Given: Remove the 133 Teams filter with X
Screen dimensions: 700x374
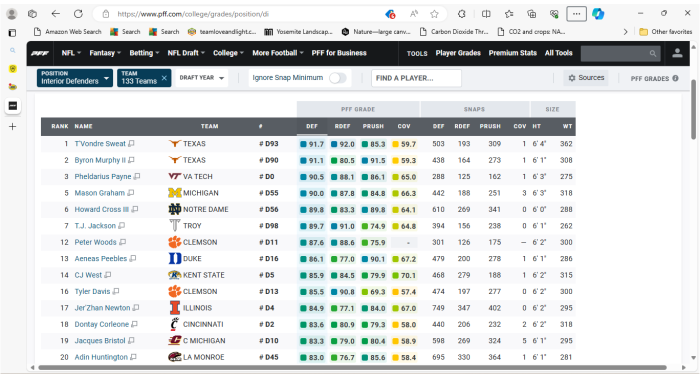Looking at the screenshot, I should tap(164, 78).
